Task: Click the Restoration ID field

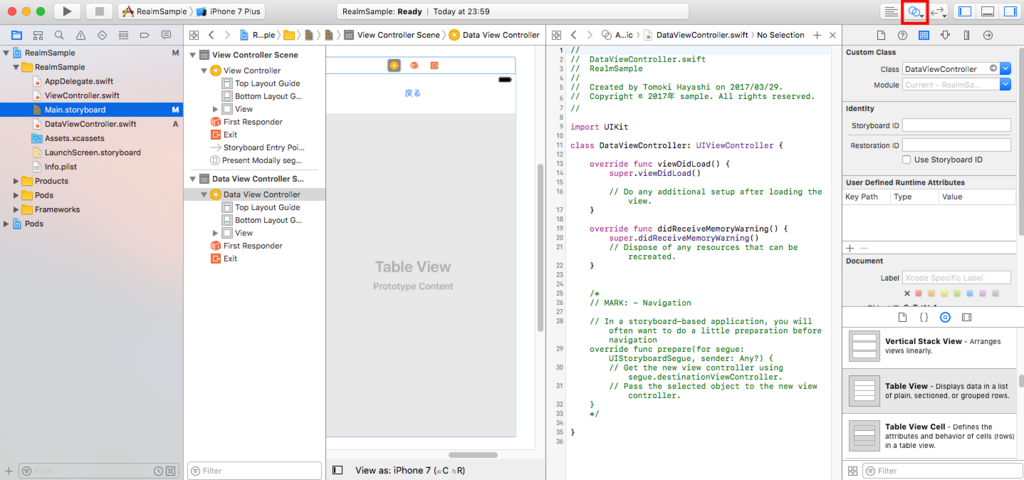Action: coord(957,145)
